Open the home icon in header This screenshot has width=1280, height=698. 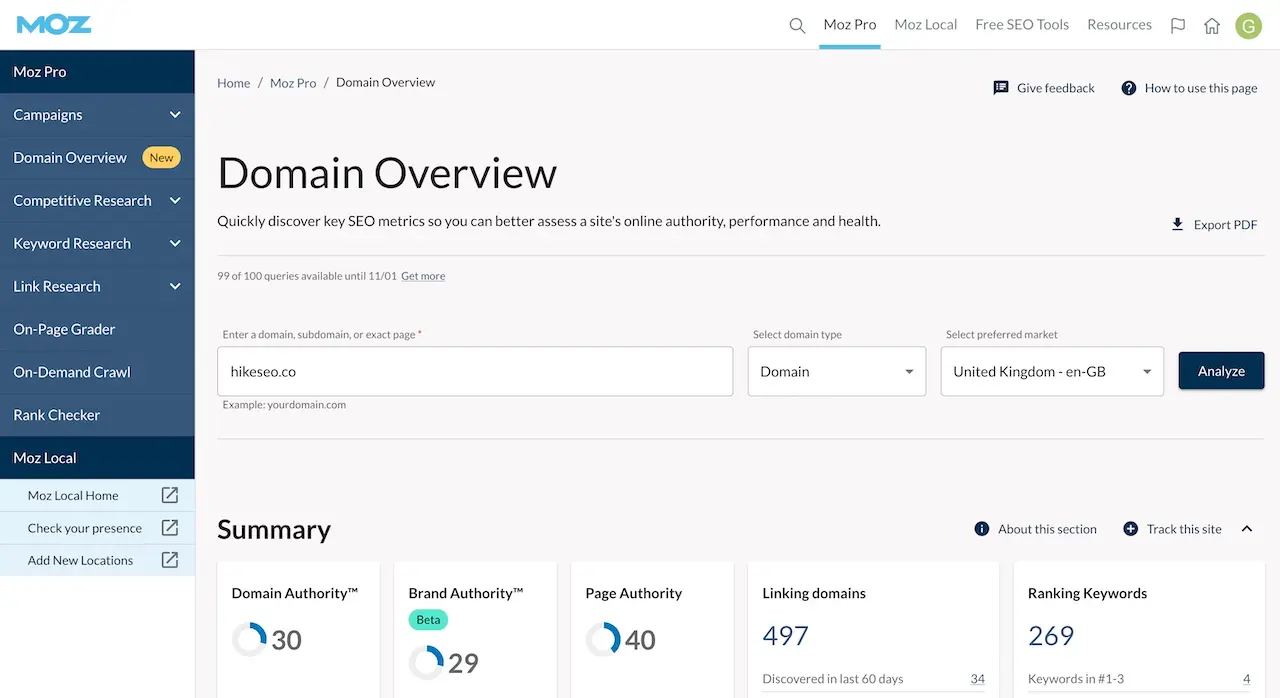point(1212,26)
